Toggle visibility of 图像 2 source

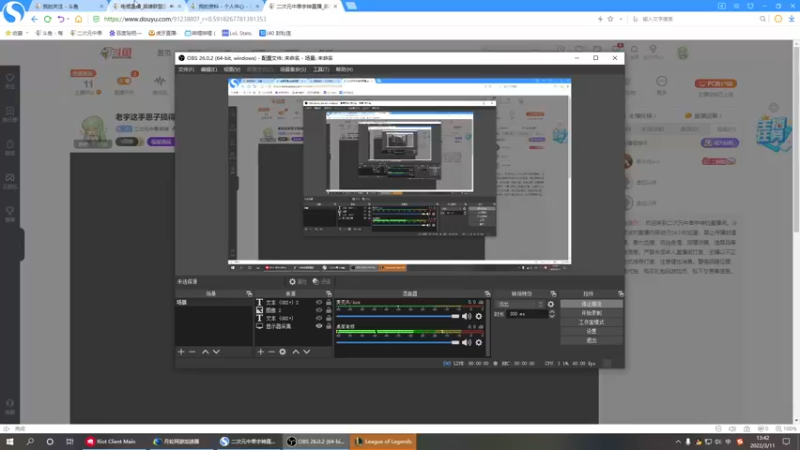(319, 310)
